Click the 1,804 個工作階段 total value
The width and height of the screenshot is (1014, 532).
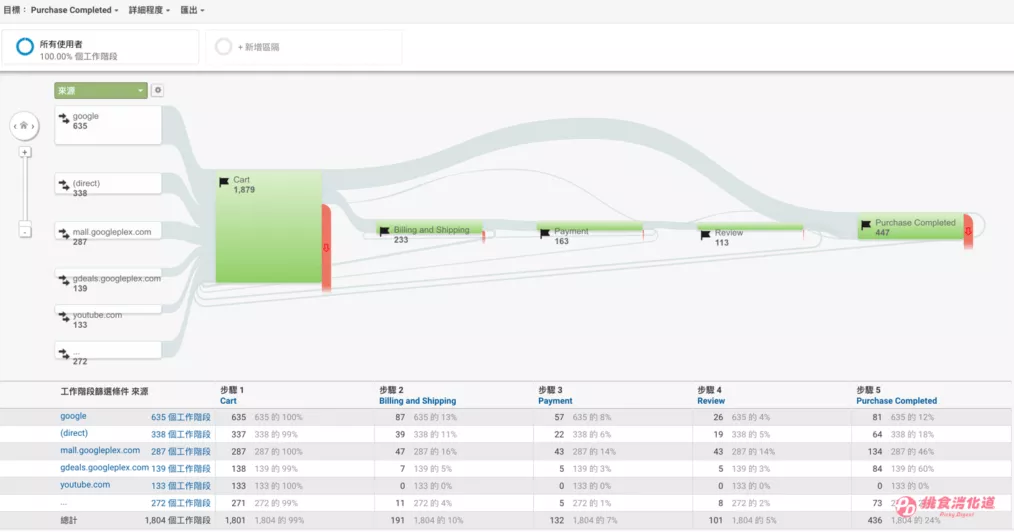click(178, 520)
